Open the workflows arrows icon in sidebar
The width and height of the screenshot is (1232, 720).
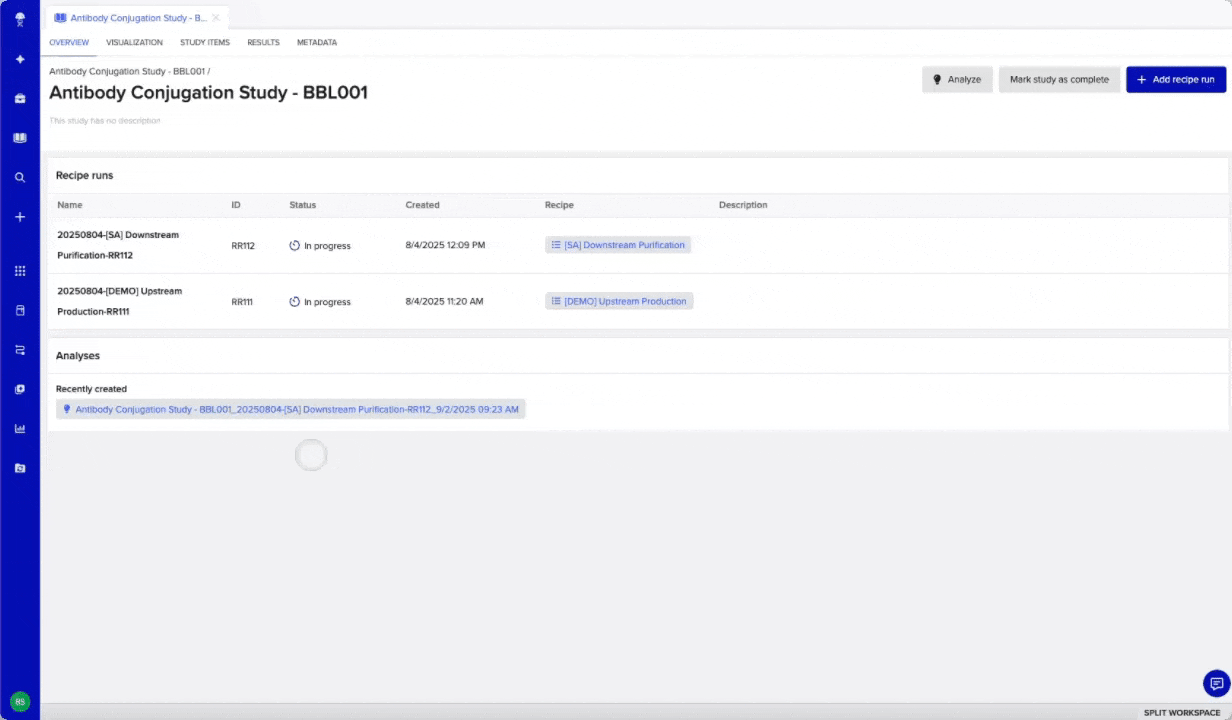click(x=19, y=350)
